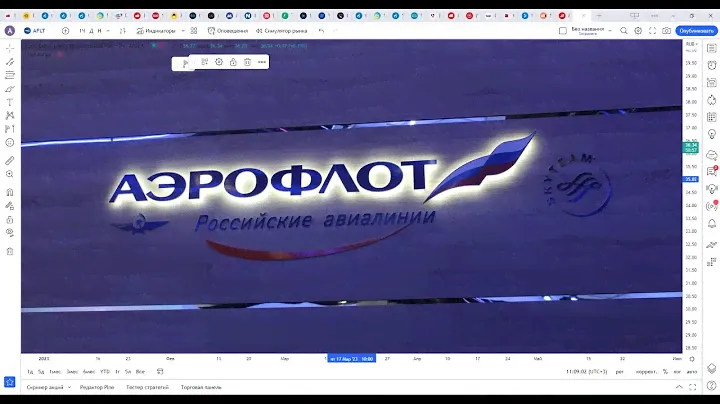Open the Индикаторы indicators menu
The width and height of the screenshot is (720, 404).
[x=155, y=31]
